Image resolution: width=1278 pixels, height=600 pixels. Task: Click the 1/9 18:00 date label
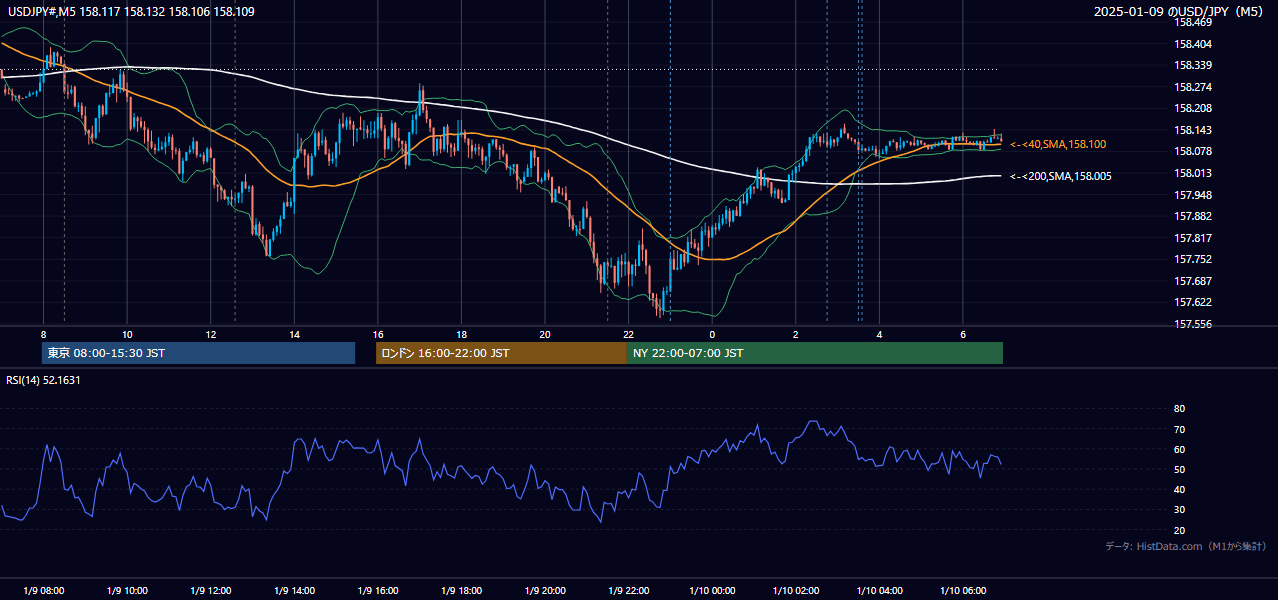[x=461, y=590]
